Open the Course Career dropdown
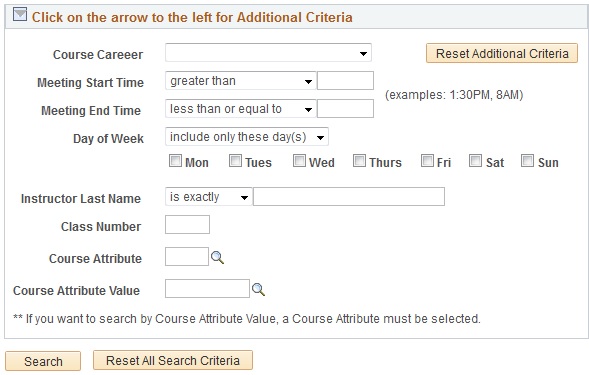Screen dimensions: 589x375 [268, 53]
